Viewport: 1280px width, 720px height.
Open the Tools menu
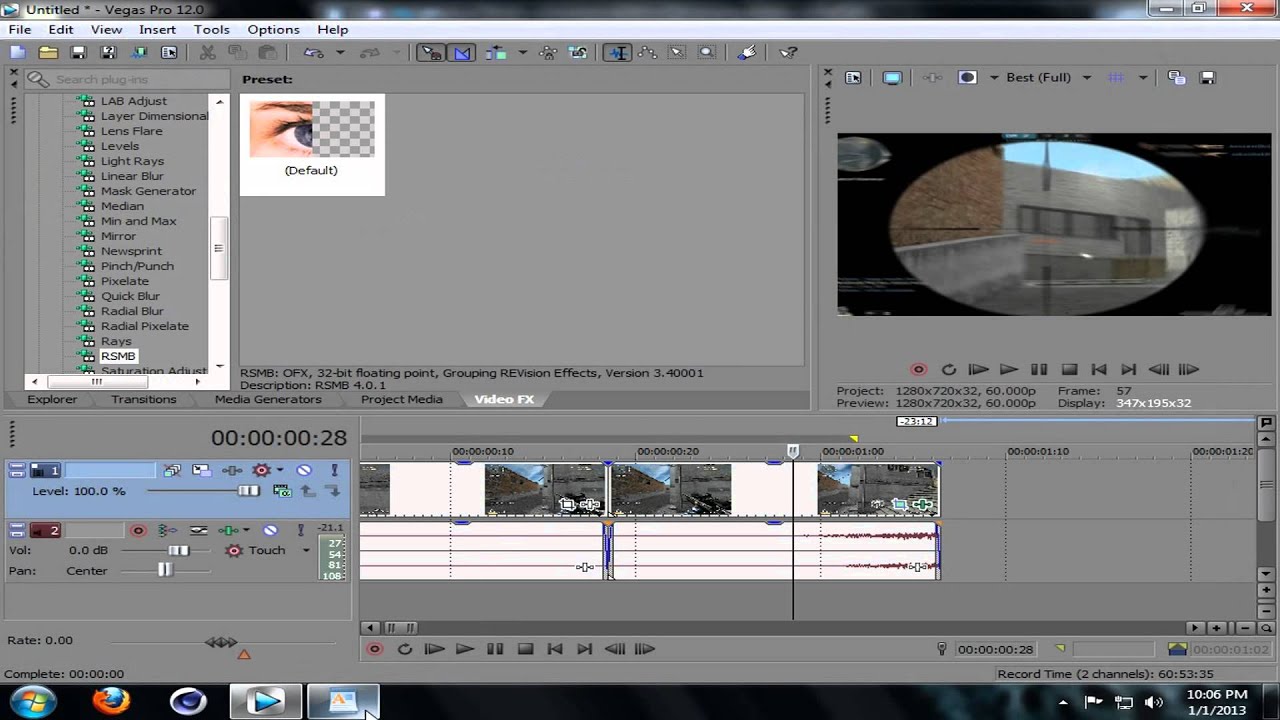point(211,29)
